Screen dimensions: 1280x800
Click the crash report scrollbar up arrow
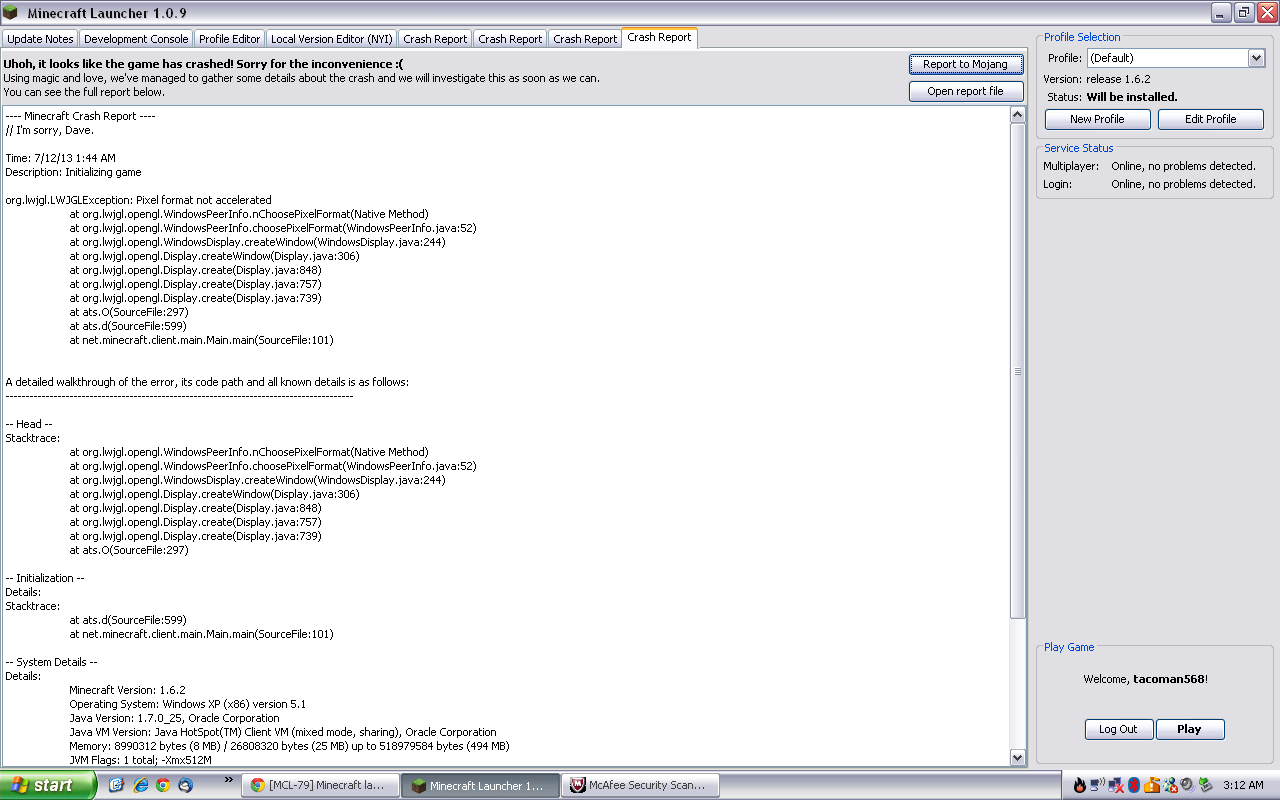1018,115
